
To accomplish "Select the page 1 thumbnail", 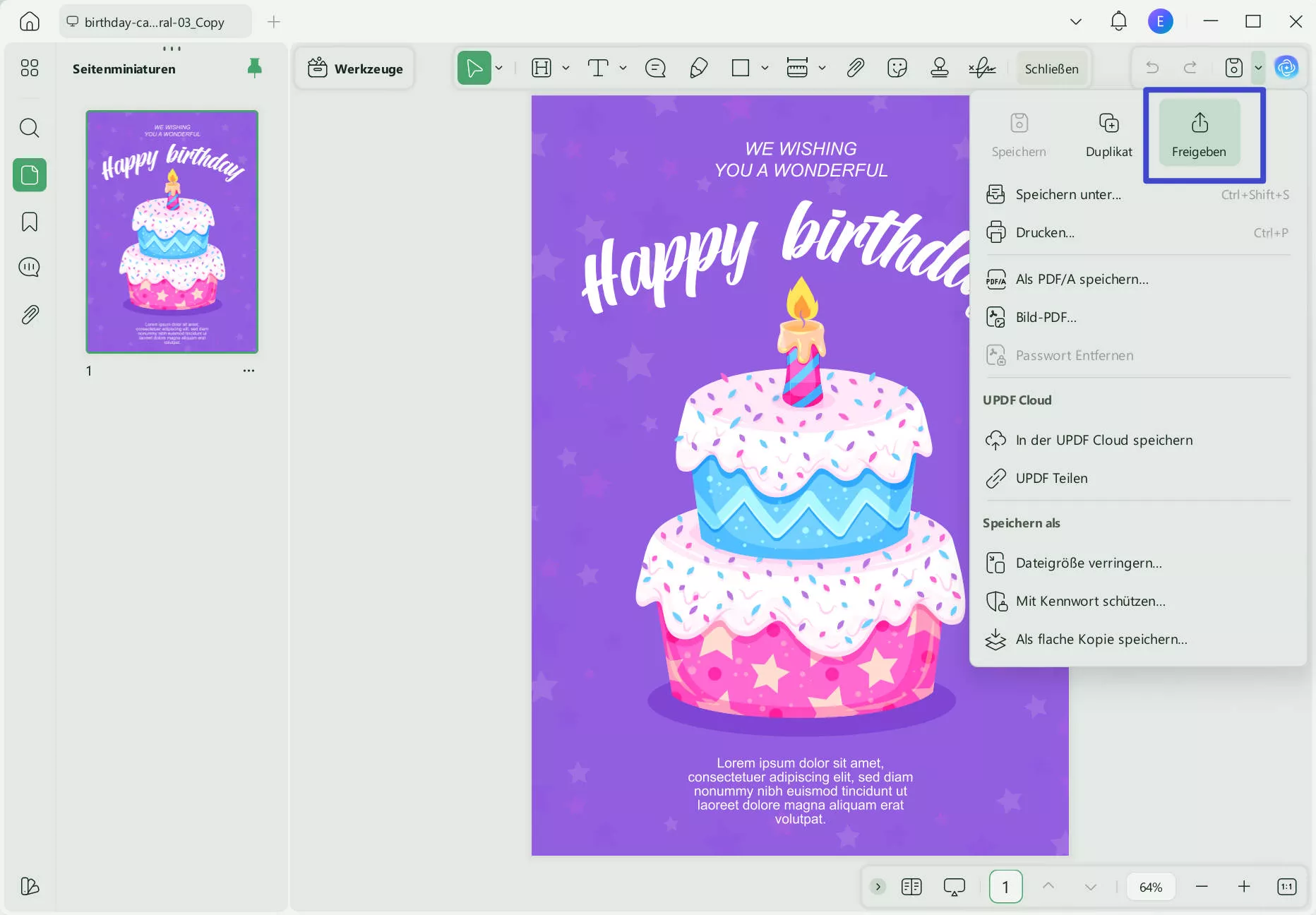I will pyautogui.click(x=172, y=232).
